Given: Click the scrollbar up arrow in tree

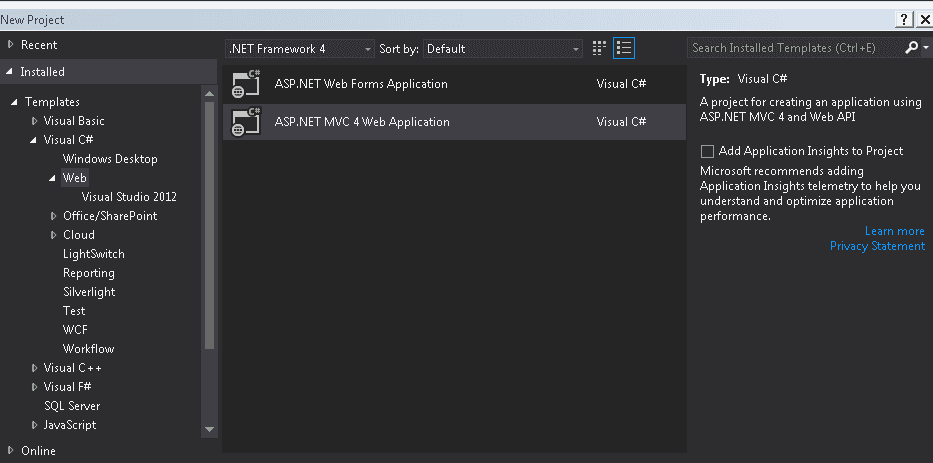Looking at the screenshot, I should click(209, 93).
